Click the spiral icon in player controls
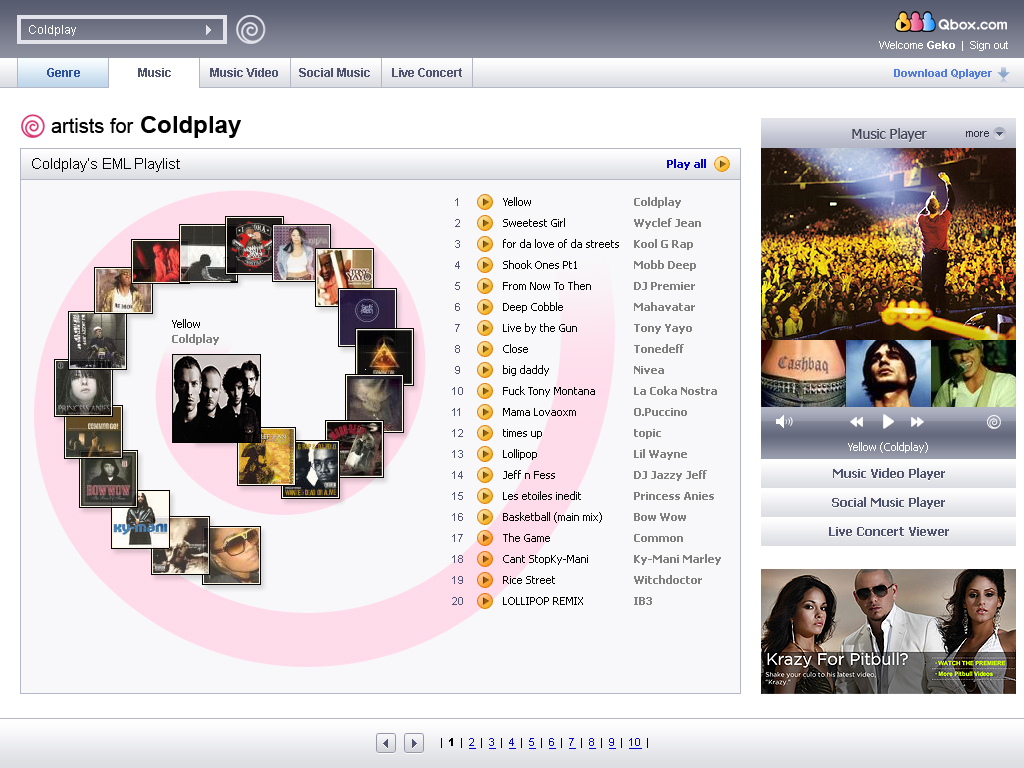The height and width of the screenshot is (768, 1024). (x=994, y=422)
